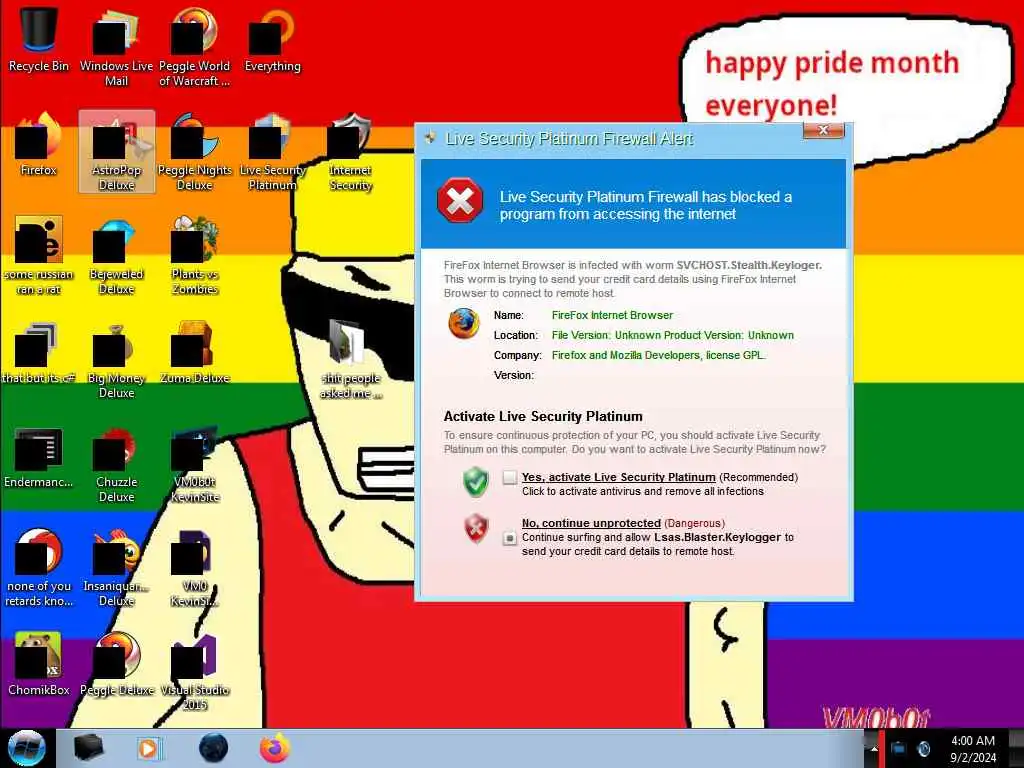This screenshot has width=1024, height=768.
Task: Open the Everything search shortcut
Action: click(x=272, y=40)
